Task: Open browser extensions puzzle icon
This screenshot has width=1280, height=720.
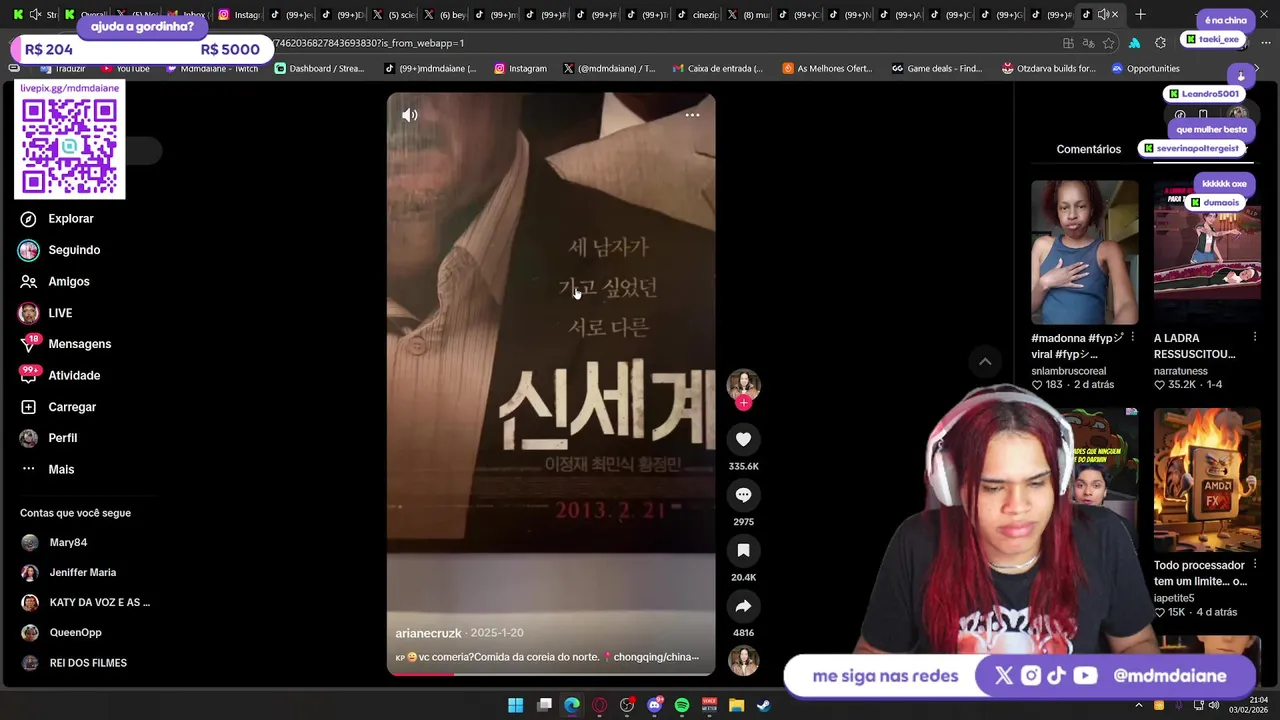Action: pos(1160,43)
